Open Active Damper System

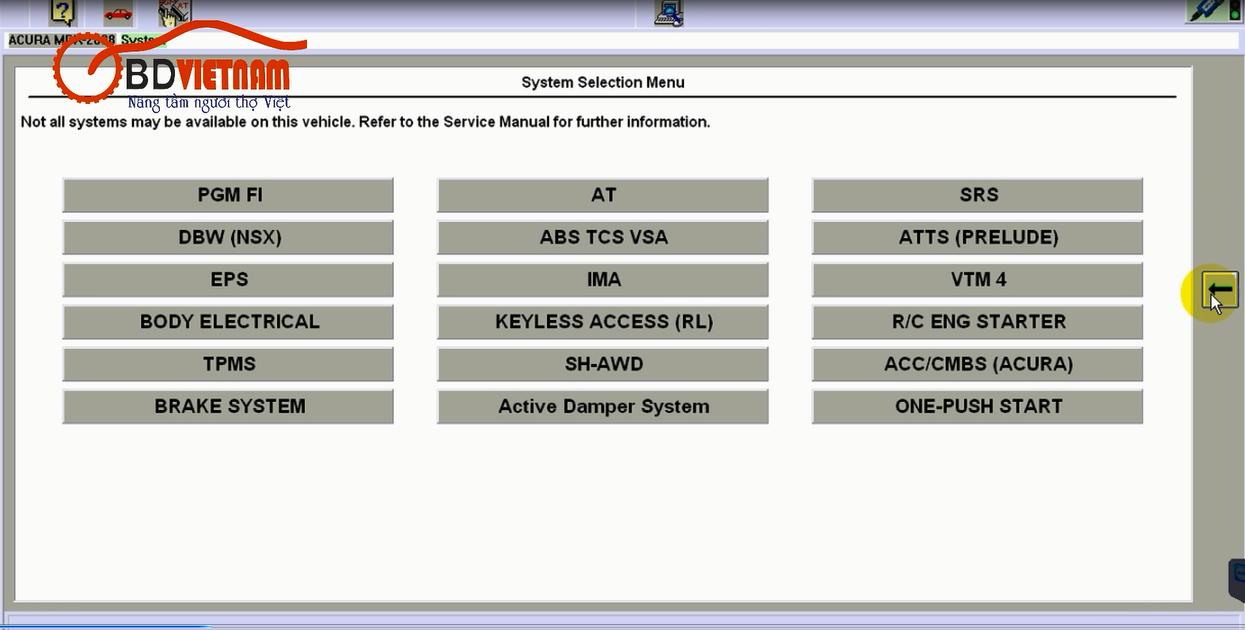603,406
